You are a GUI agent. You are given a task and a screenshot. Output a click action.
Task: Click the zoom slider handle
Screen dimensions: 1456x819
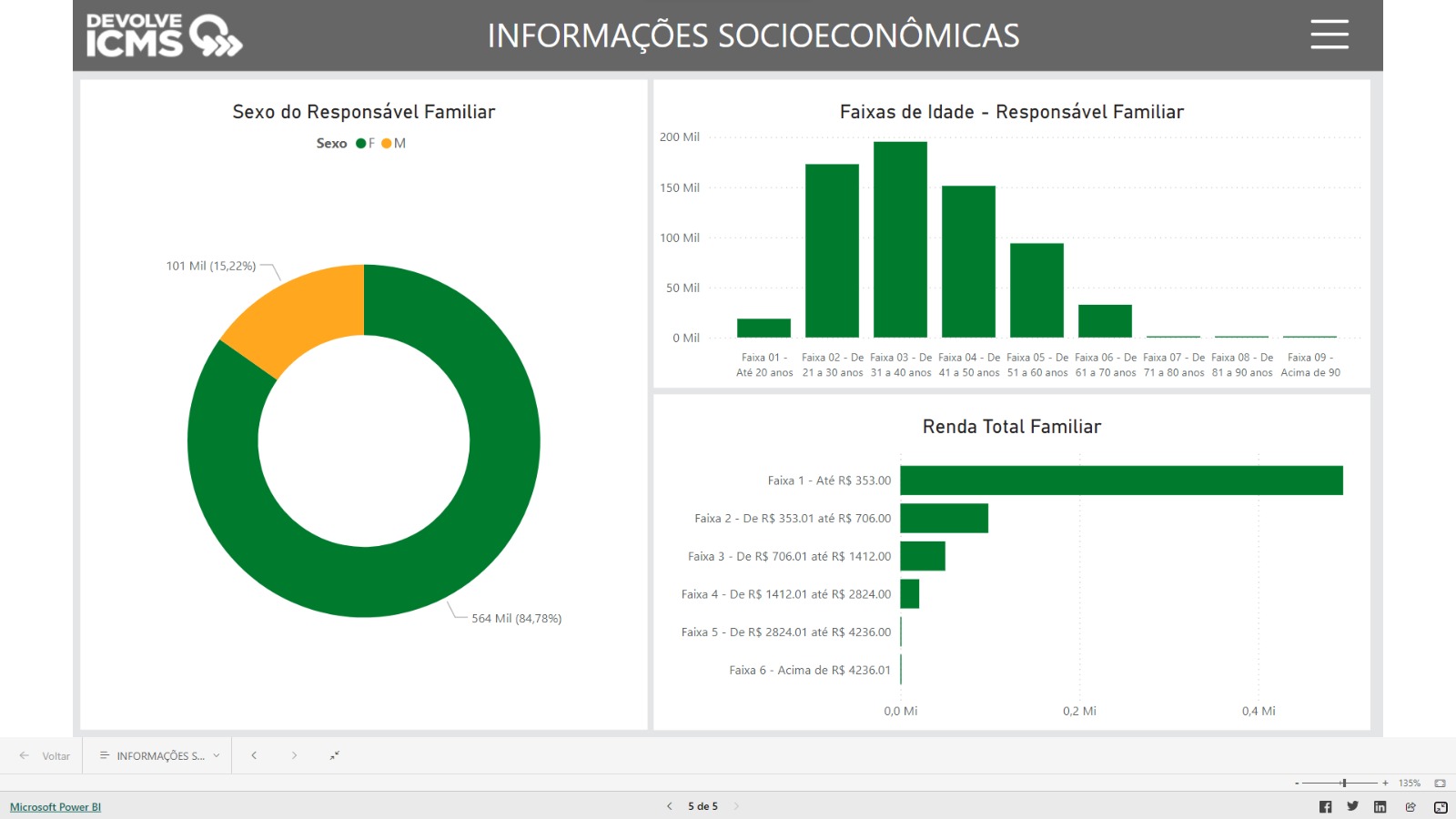tap(1343, 783)
